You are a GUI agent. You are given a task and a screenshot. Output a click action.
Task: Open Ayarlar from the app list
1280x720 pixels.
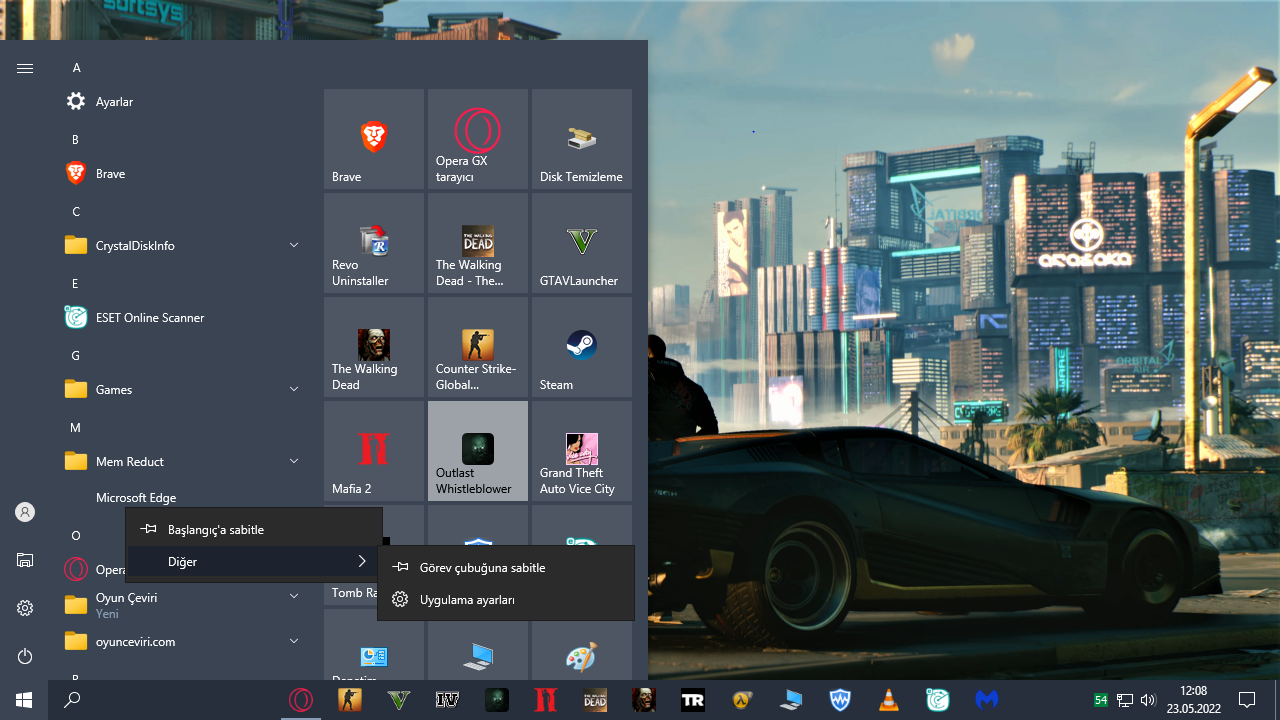point(184,101)
